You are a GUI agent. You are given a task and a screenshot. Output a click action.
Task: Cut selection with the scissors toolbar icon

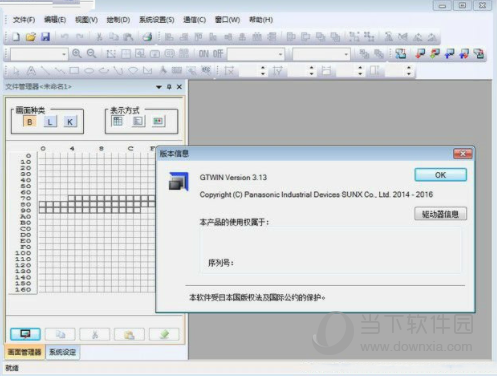[99, 37]
